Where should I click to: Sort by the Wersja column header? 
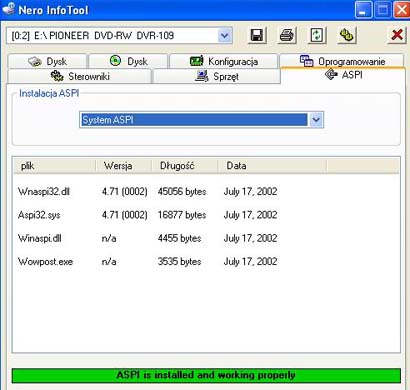click(x=124, y=166)
